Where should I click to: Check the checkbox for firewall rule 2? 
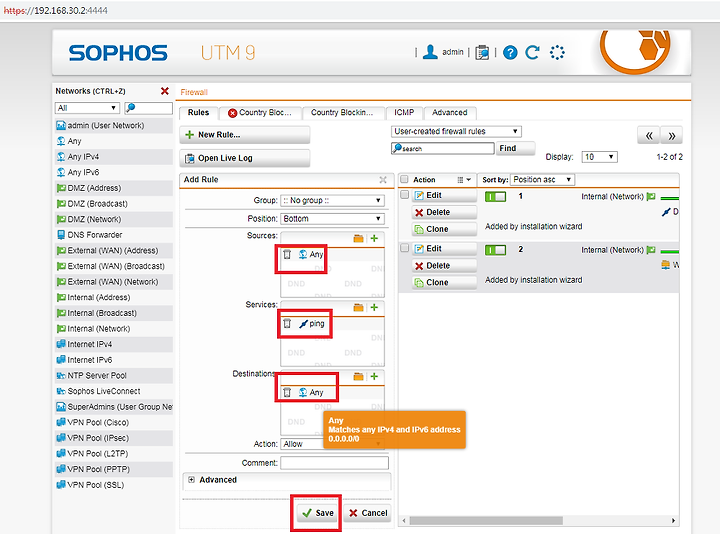(x=405, y=248)
